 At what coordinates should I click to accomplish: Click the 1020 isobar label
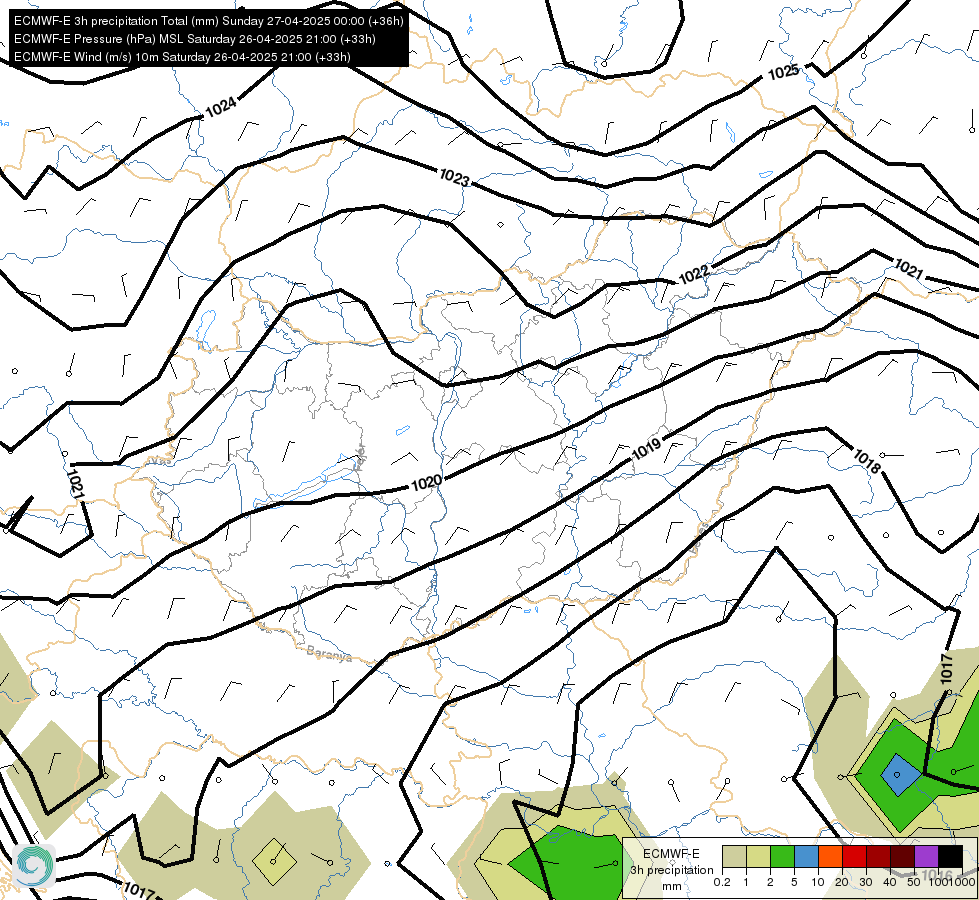click(426, 482)
